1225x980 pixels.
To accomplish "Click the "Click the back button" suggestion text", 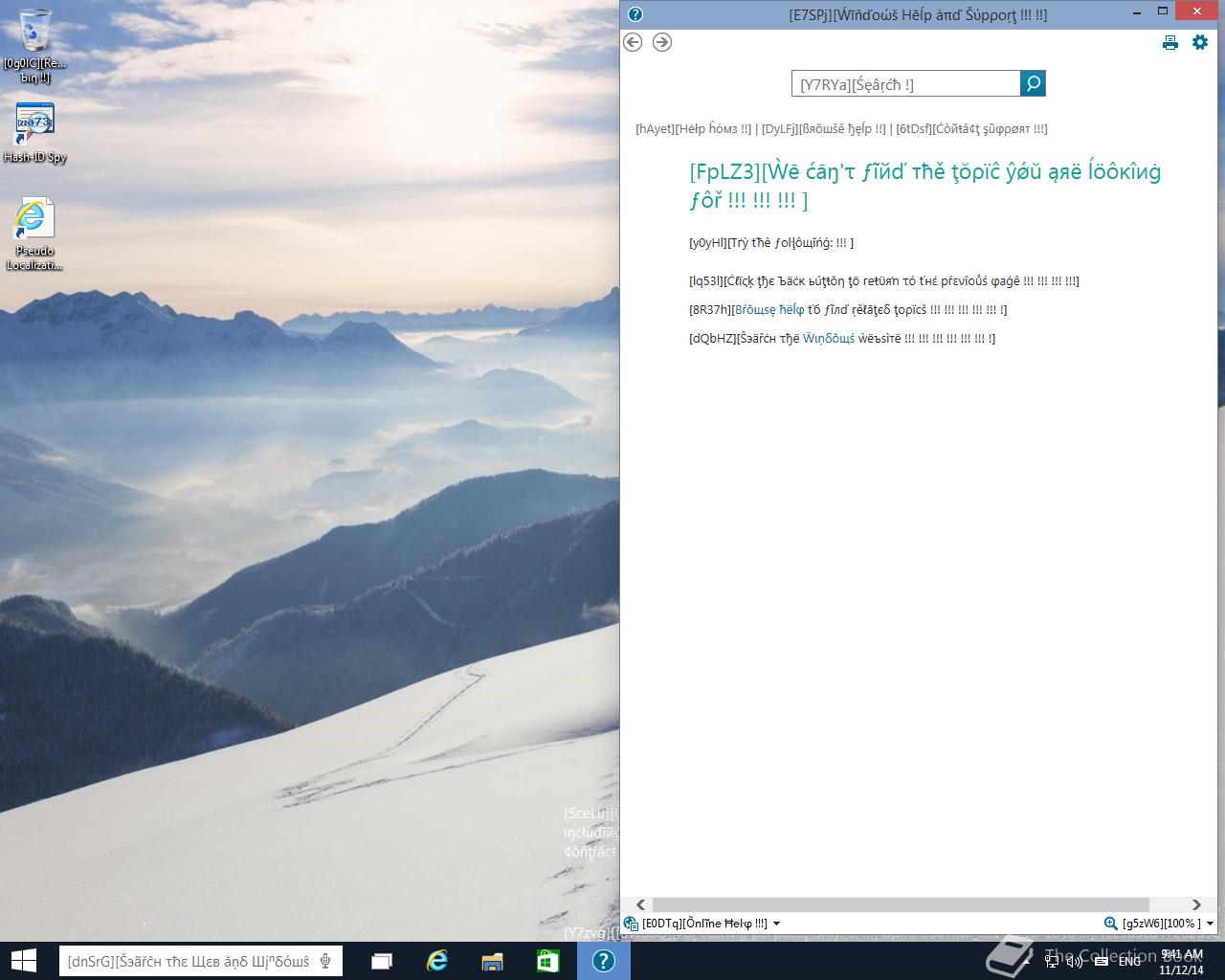I will [884, 280].
